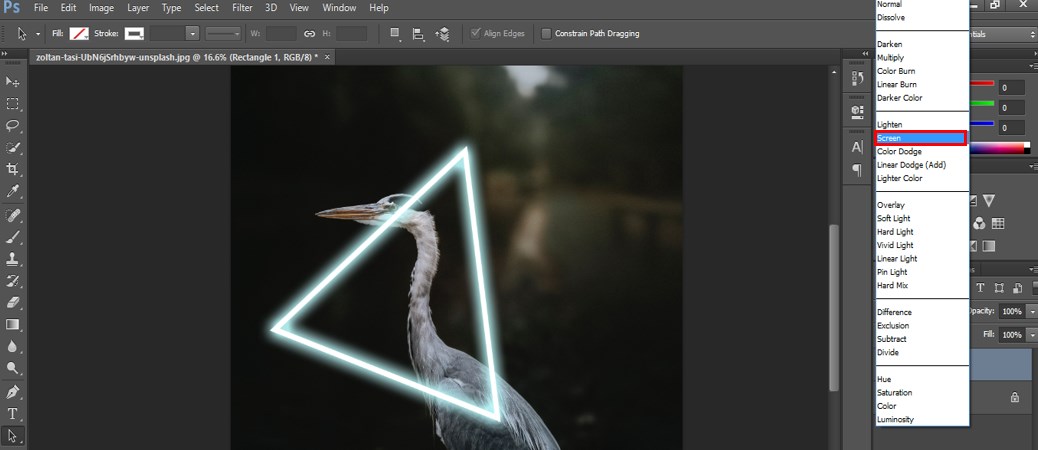The image size is (1038, 450).
Task: Open the Paragraph panel icon
Action: click(857, 171)
